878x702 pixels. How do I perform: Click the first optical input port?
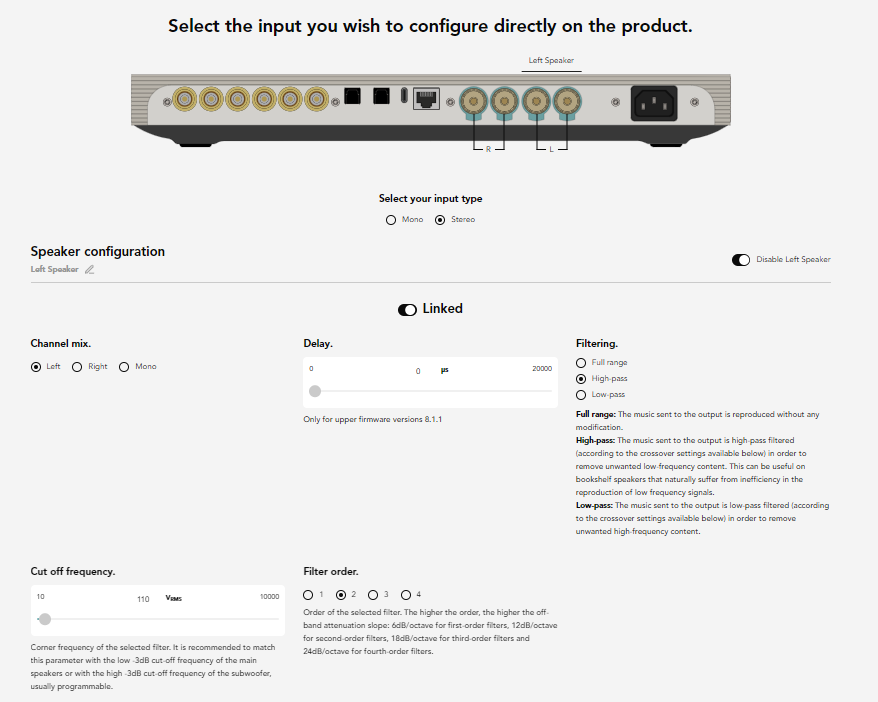coord(352,97)
